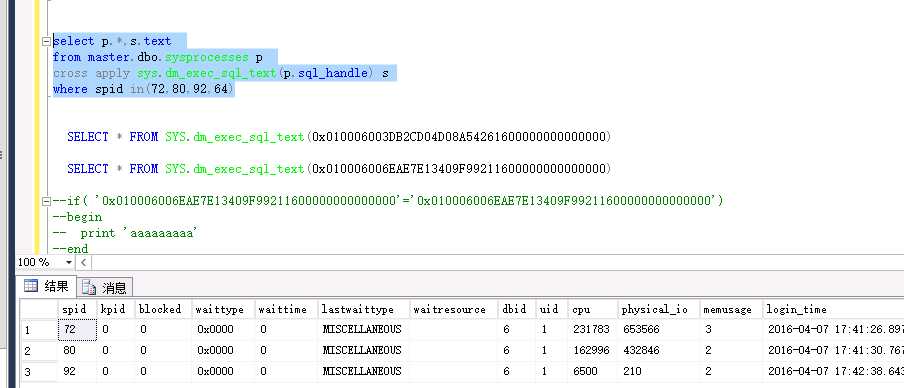
Task: Collapse the commented --if code block
Action: pos(46,201)
